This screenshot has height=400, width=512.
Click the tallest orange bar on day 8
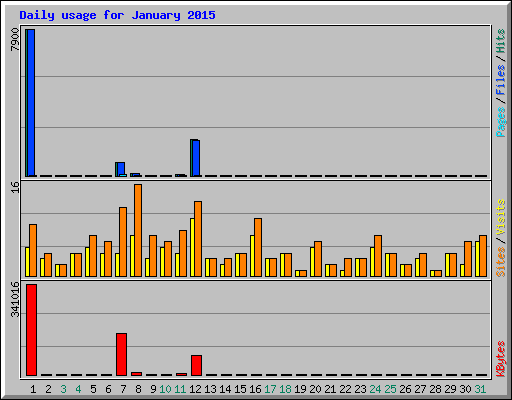pos(138,230)
